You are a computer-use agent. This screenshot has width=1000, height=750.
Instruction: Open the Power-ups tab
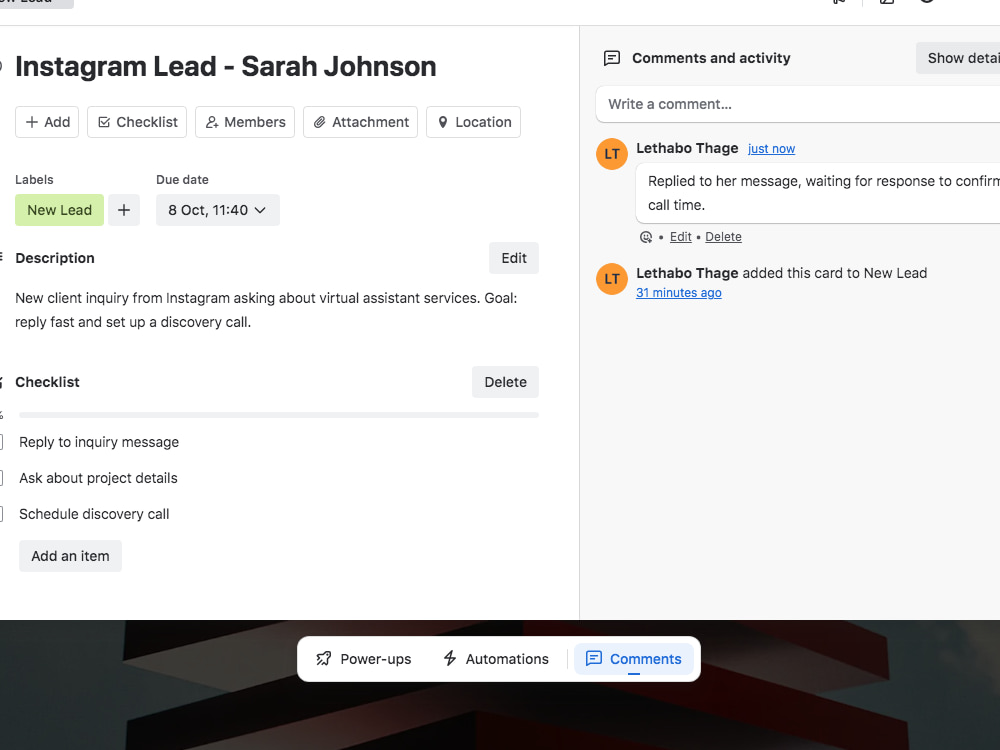pyautogui.click(x=364, y=659)
